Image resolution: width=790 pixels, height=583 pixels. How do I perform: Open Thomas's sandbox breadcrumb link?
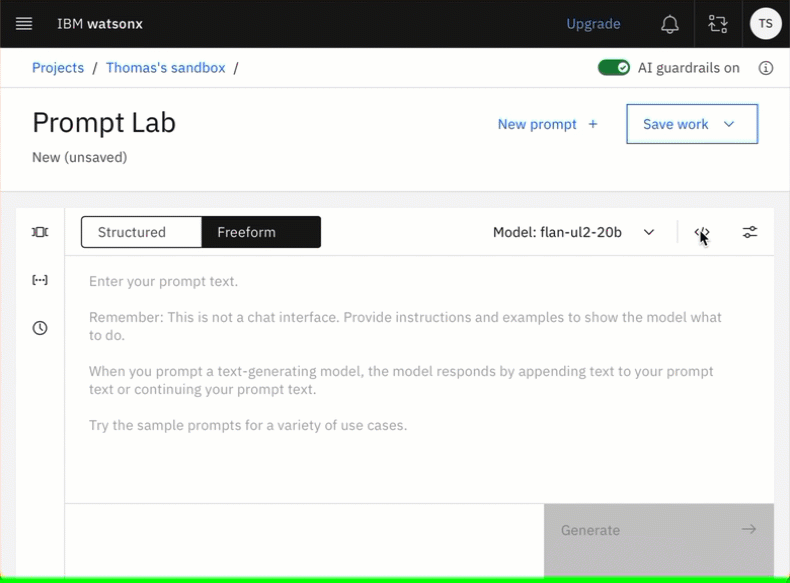[x=166, y=68]
